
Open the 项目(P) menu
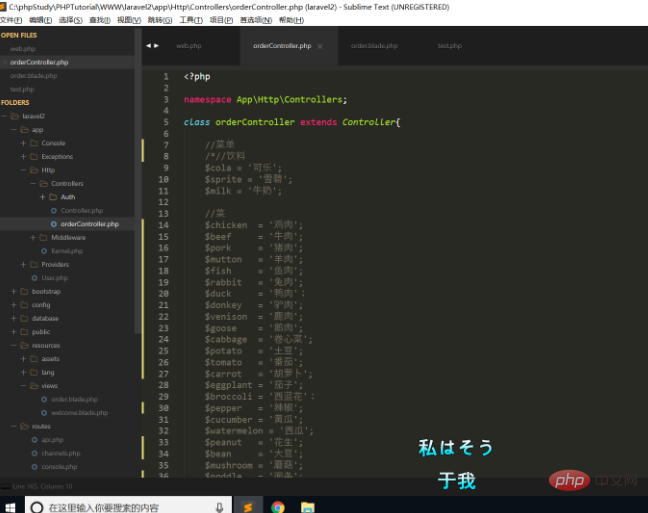[x=221, y=20]
